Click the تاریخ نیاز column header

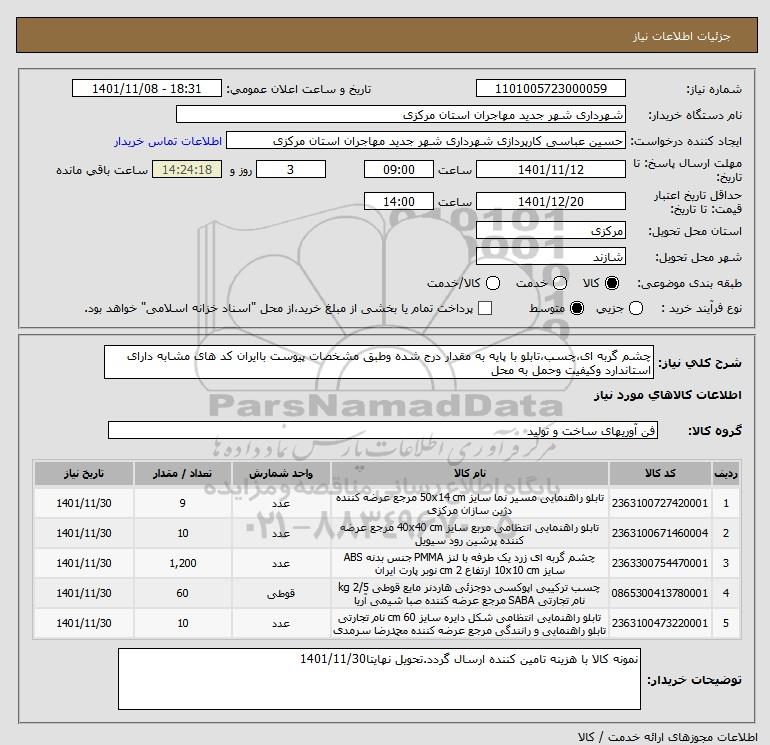(83, 473)
